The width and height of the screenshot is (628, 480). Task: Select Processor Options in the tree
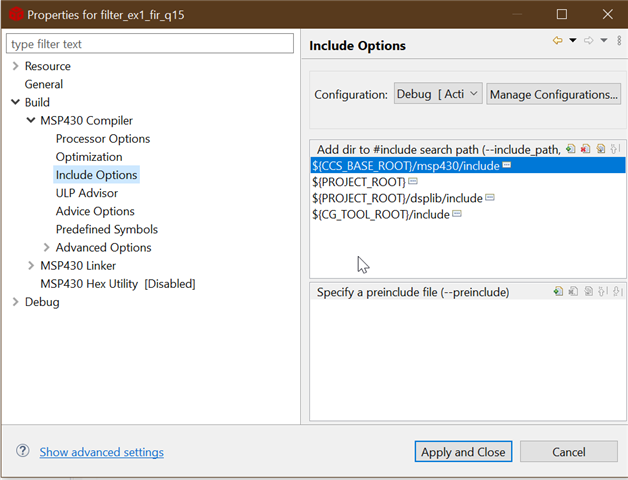(103, 139)
